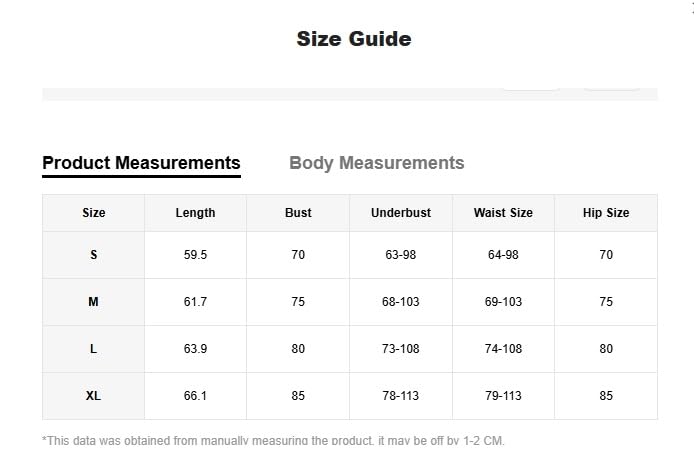Image resolution: width=694 pixels, height=460 pixels.
Task: Click the 74-108 waist size cell
Action: (503, 349)
